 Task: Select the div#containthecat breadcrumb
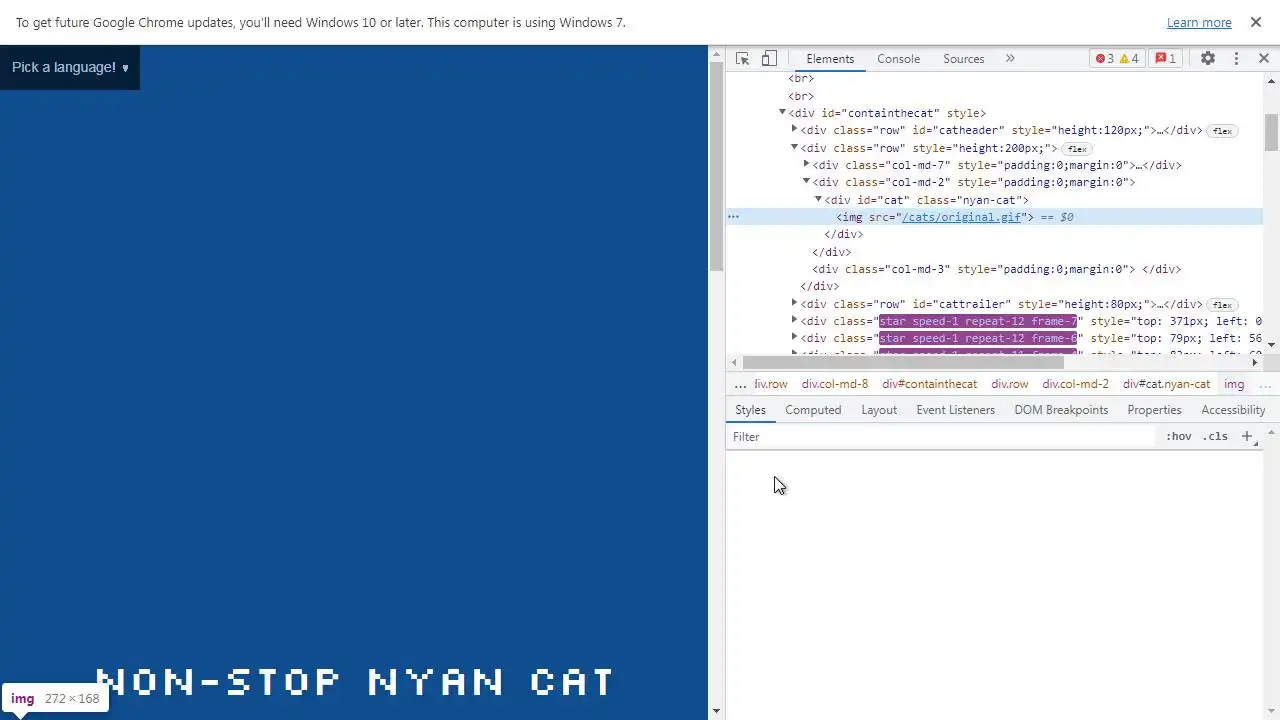929,384
